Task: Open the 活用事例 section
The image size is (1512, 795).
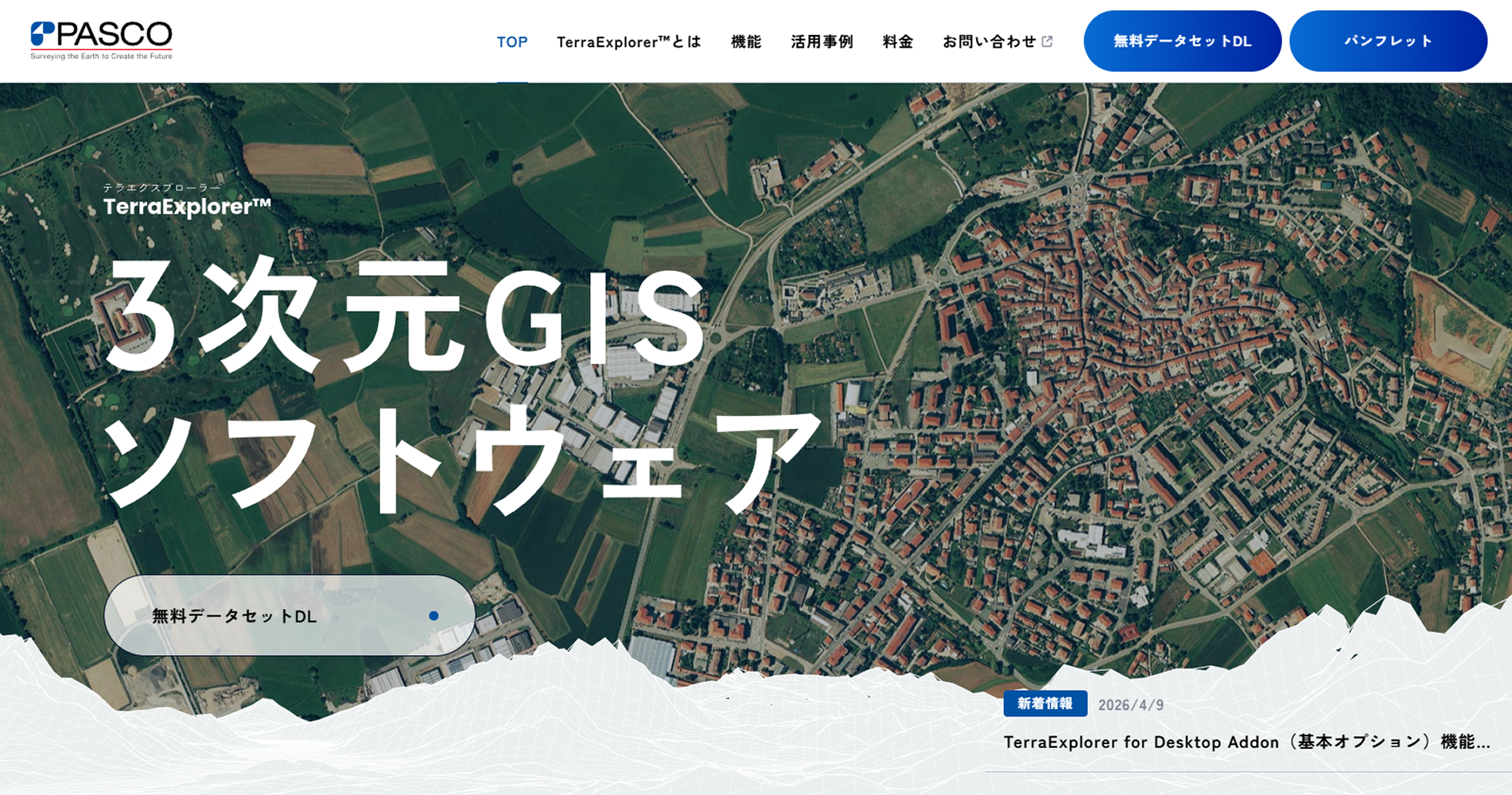Action: tap(822, 41)
